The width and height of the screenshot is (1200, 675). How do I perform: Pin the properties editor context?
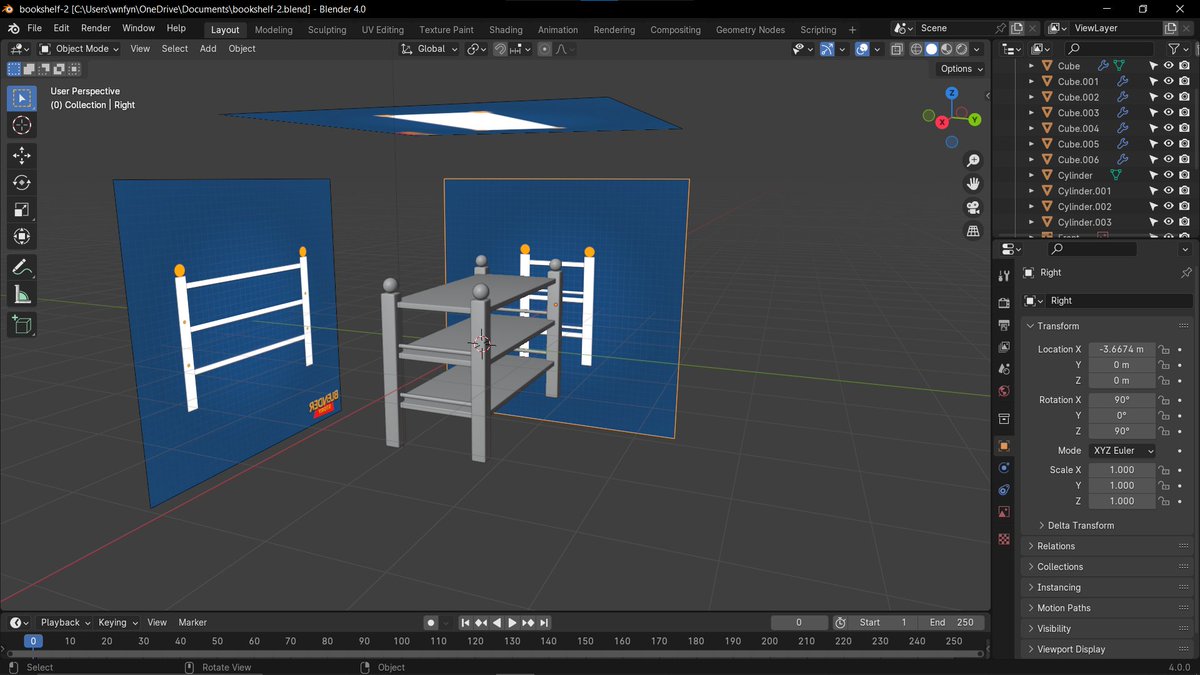[1186, 273]
